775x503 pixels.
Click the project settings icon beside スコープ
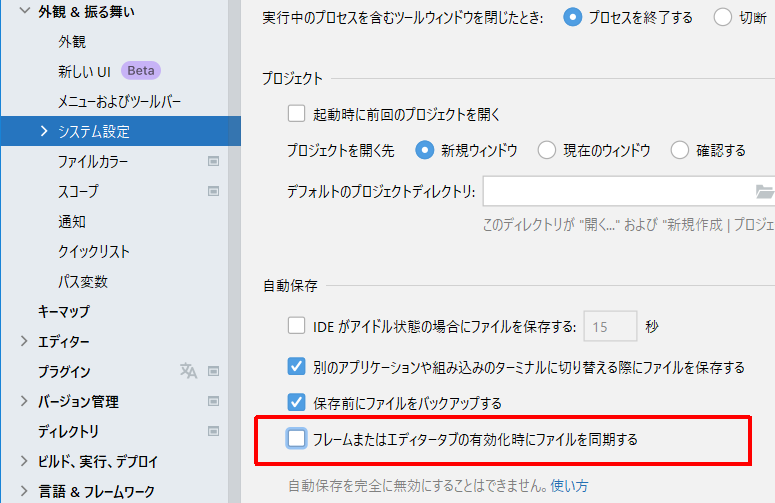(x=213, y=191)
